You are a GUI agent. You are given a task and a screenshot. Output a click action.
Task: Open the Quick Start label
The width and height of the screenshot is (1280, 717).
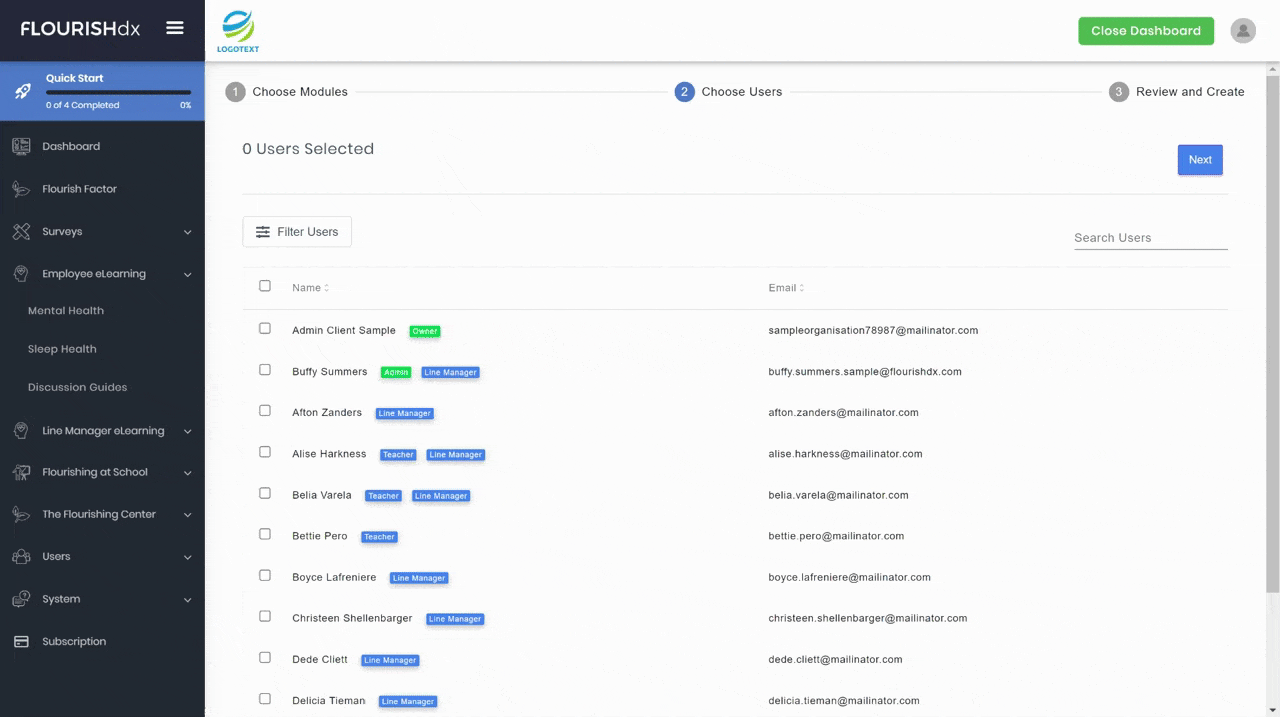point(74,78)
